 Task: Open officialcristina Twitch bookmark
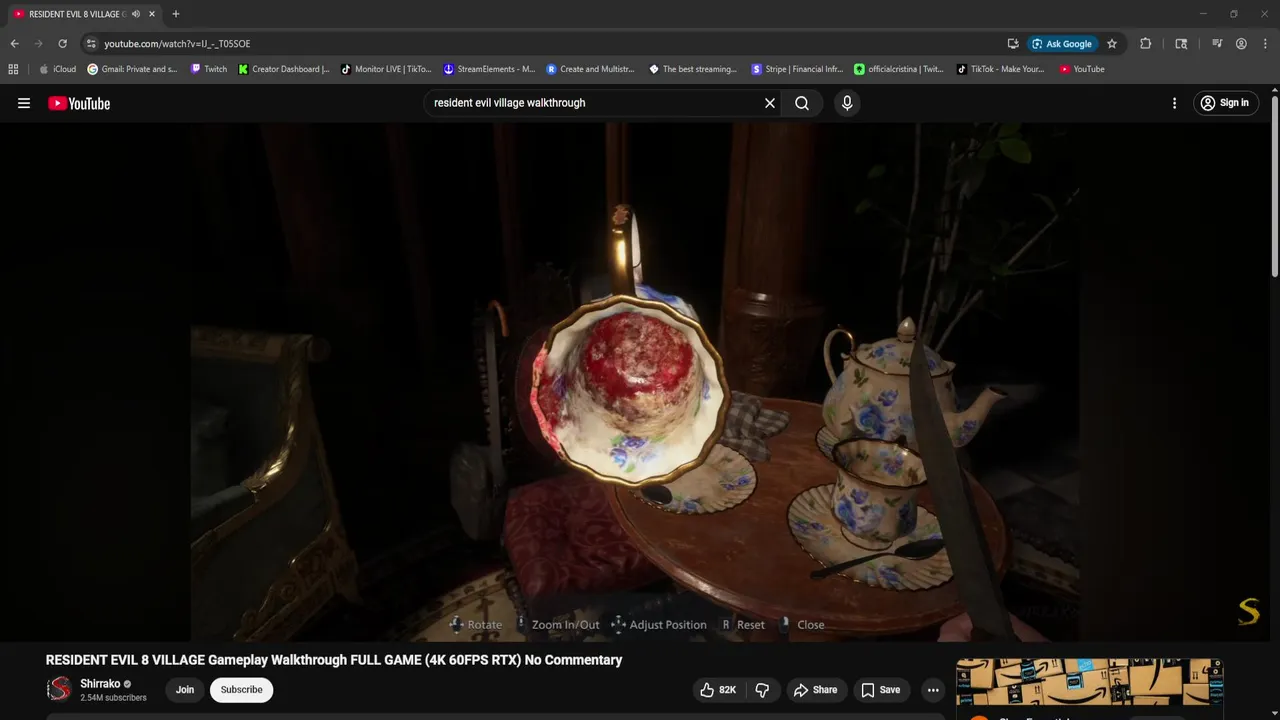point(899,69)
